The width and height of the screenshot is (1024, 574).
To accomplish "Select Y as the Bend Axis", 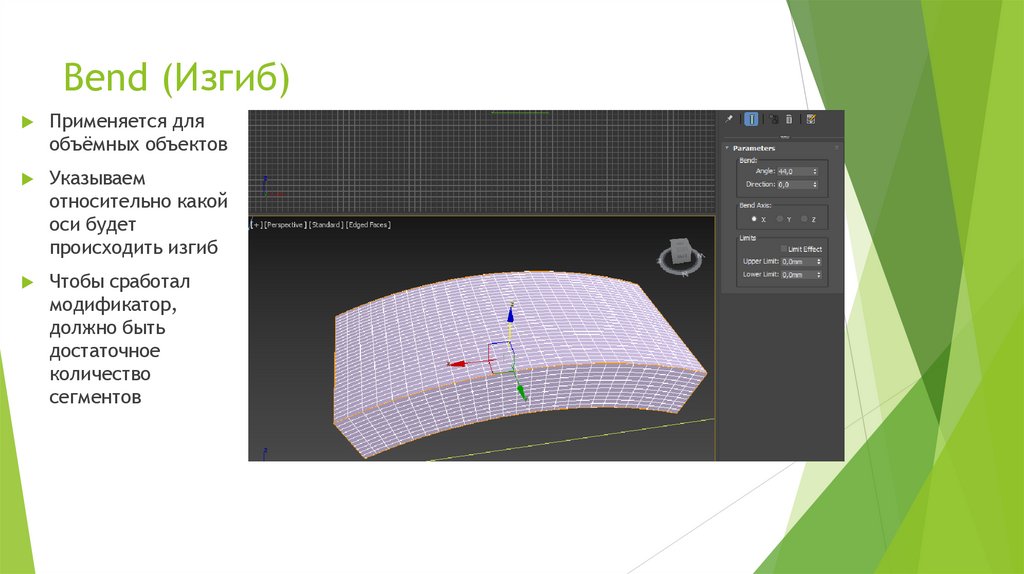I will (778, 218).
